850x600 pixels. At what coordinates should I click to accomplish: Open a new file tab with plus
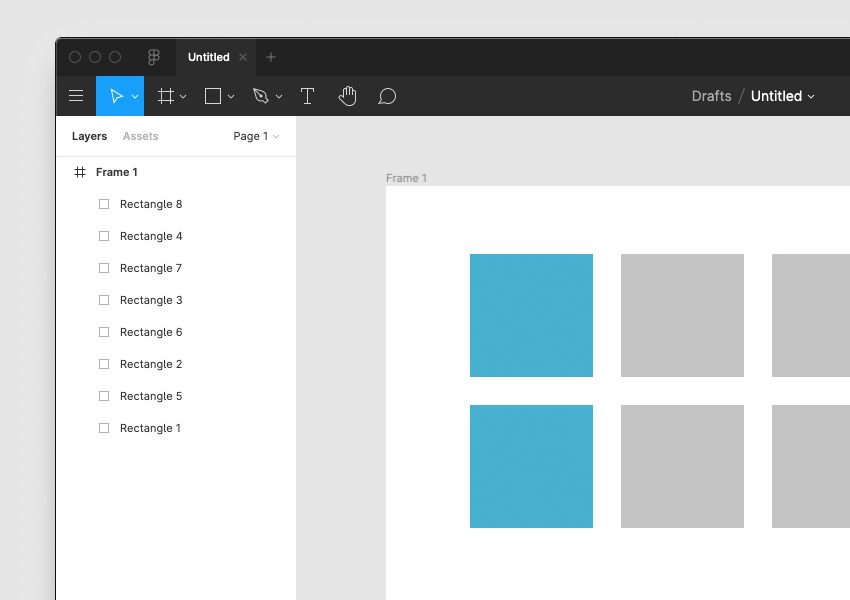point(271,57)
